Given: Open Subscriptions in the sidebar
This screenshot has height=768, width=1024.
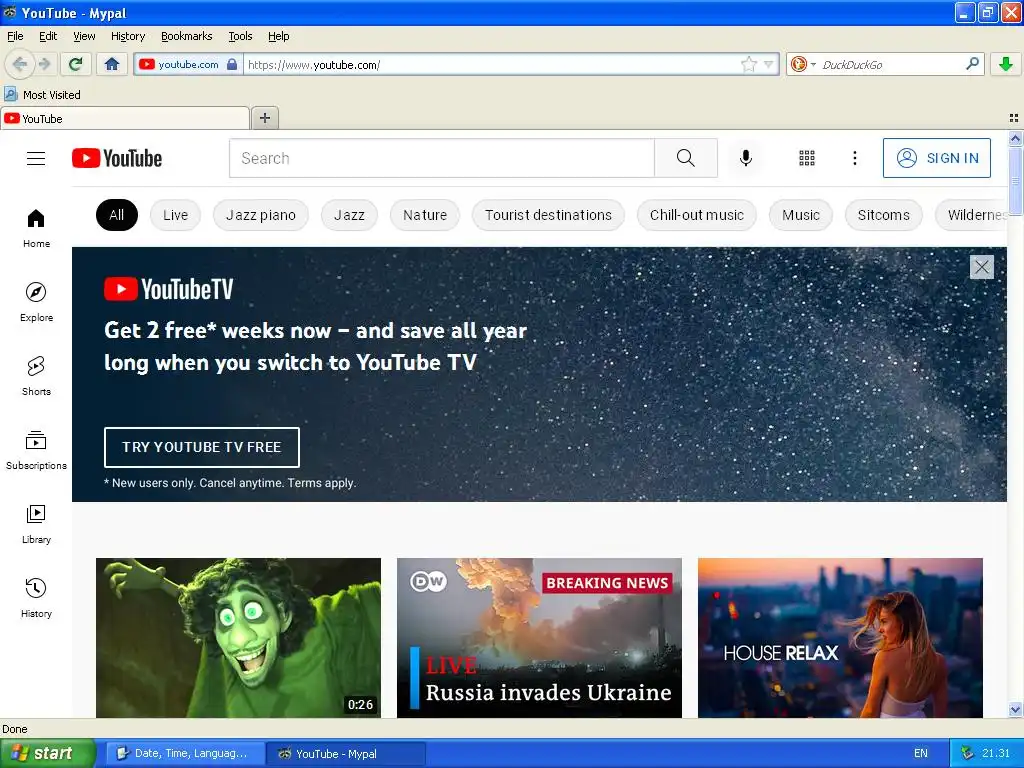Looking at the screenshot, I should pos(36,450).
